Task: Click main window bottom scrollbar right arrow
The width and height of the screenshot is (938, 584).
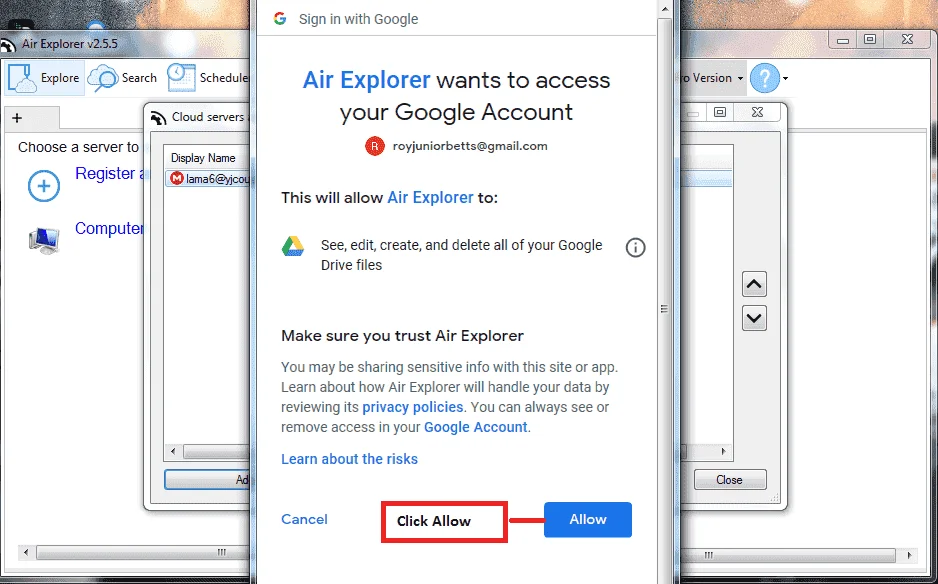Action: (x=910, y=555)
